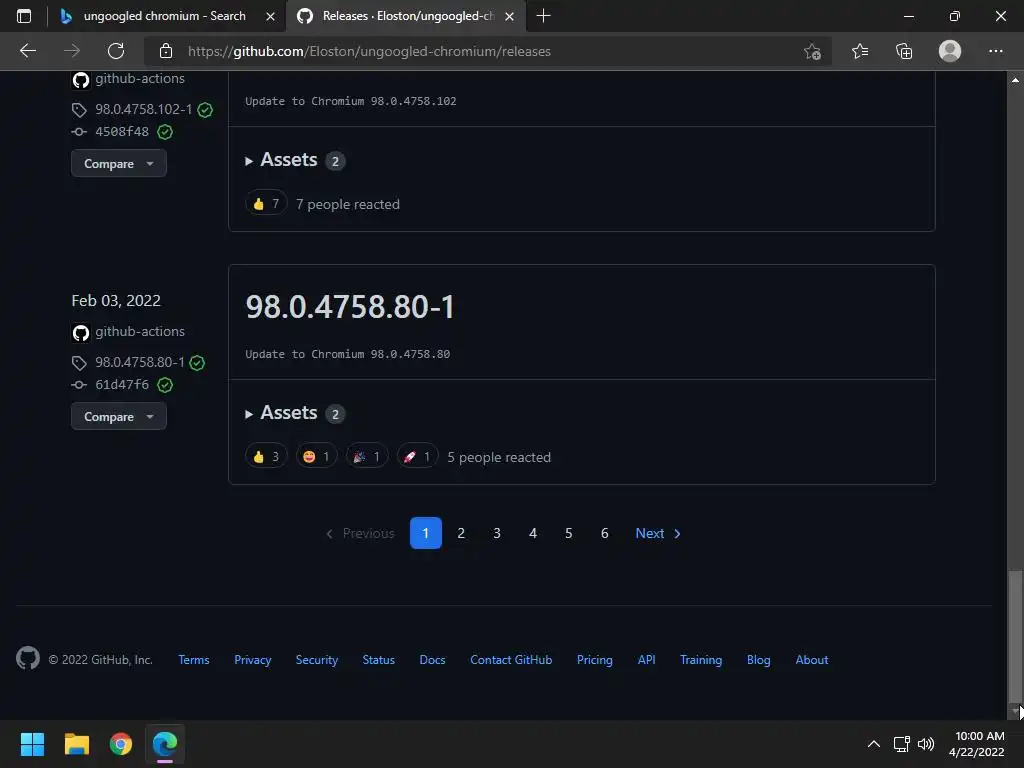Open the Collections panel

pos(904,51)
